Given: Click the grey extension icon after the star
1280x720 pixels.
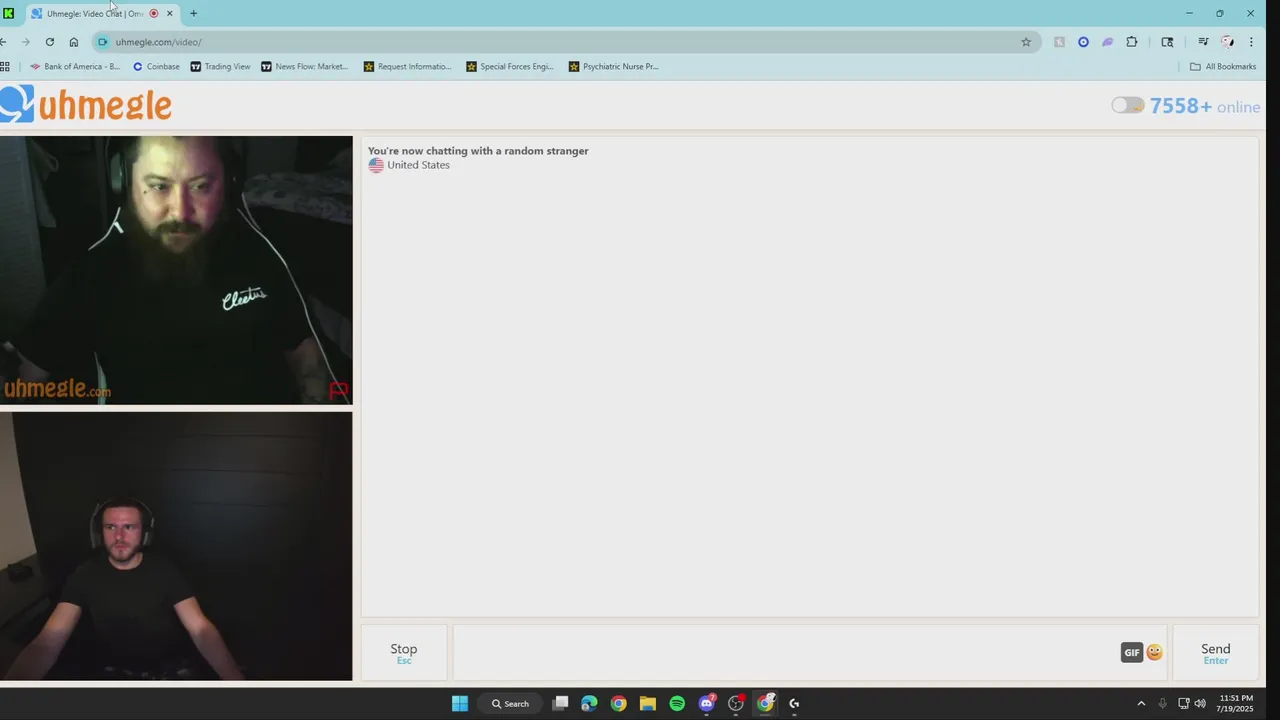Looking at the screenshot, I should pos(1059,42).
